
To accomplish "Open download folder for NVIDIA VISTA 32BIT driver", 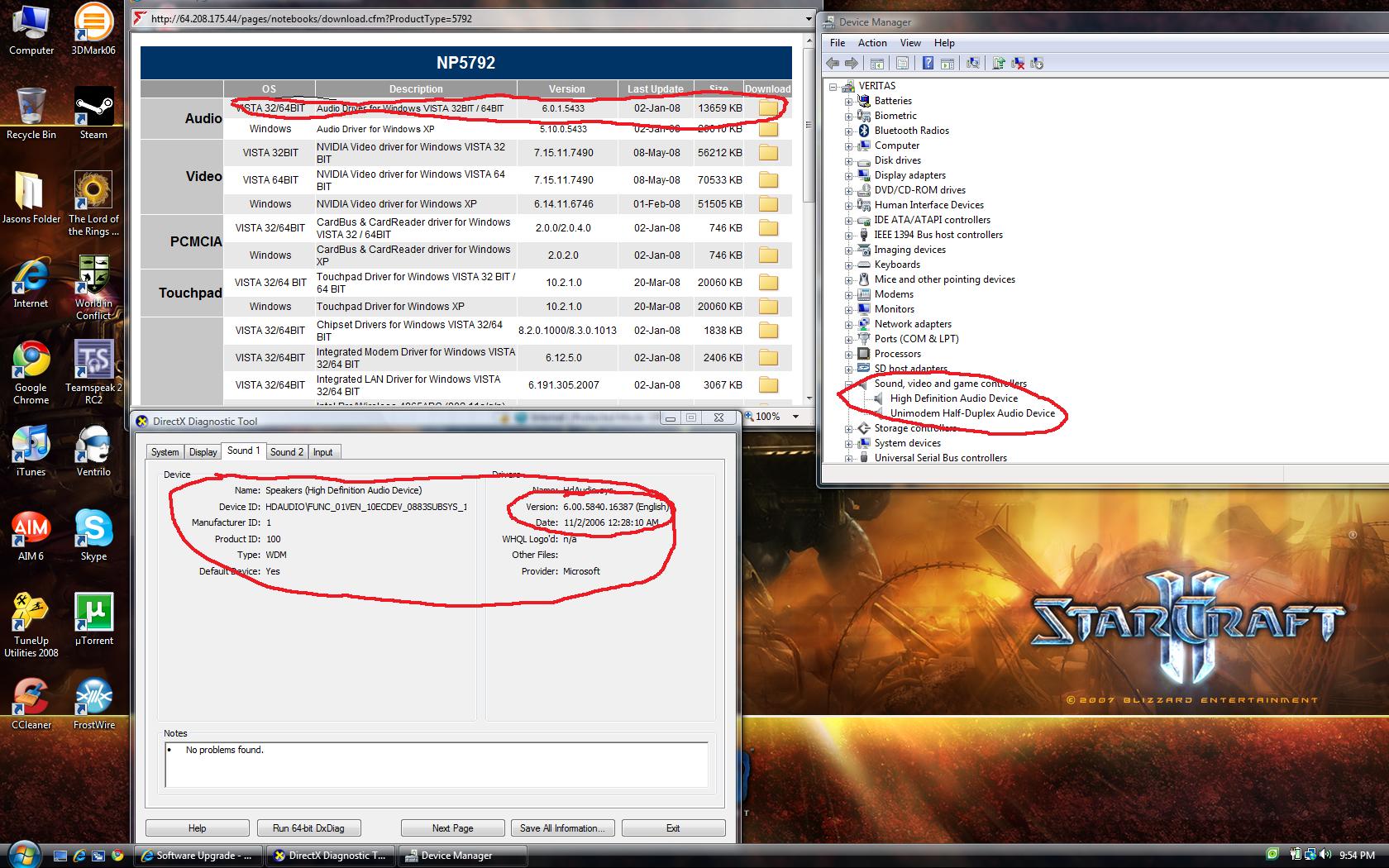I will click(768, 153).
